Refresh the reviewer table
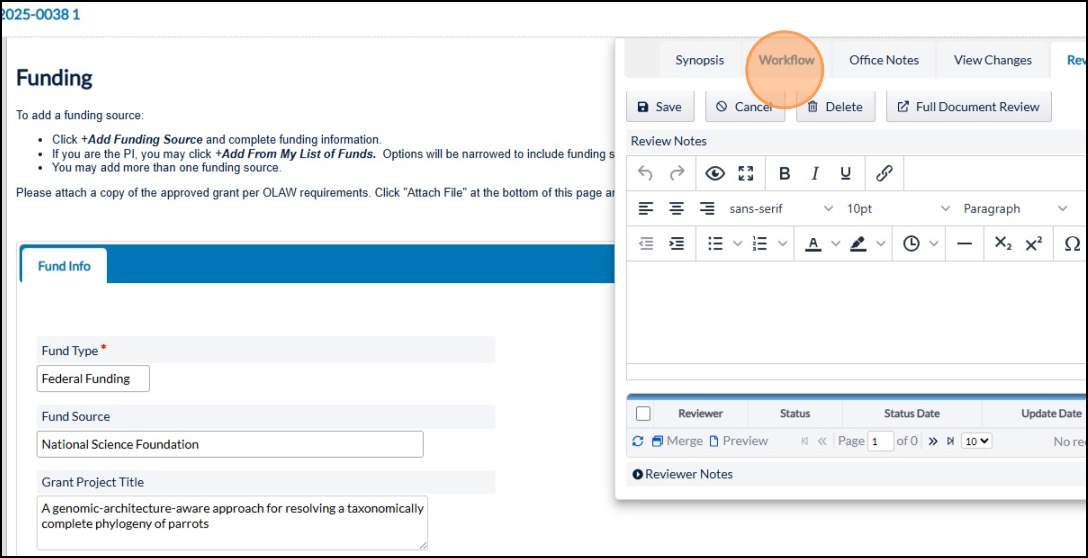The width and height of the screenshot is (1088, 558). [x=638, y=441]
